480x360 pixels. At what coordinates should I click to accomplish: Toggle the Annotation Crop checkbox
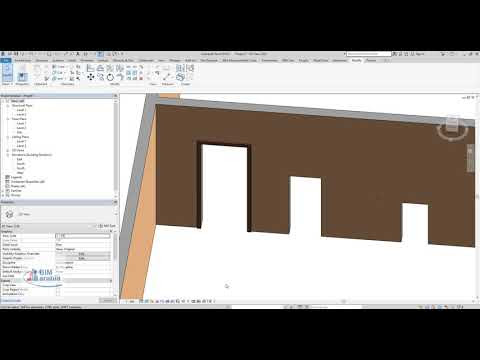[x=58, y=294]
